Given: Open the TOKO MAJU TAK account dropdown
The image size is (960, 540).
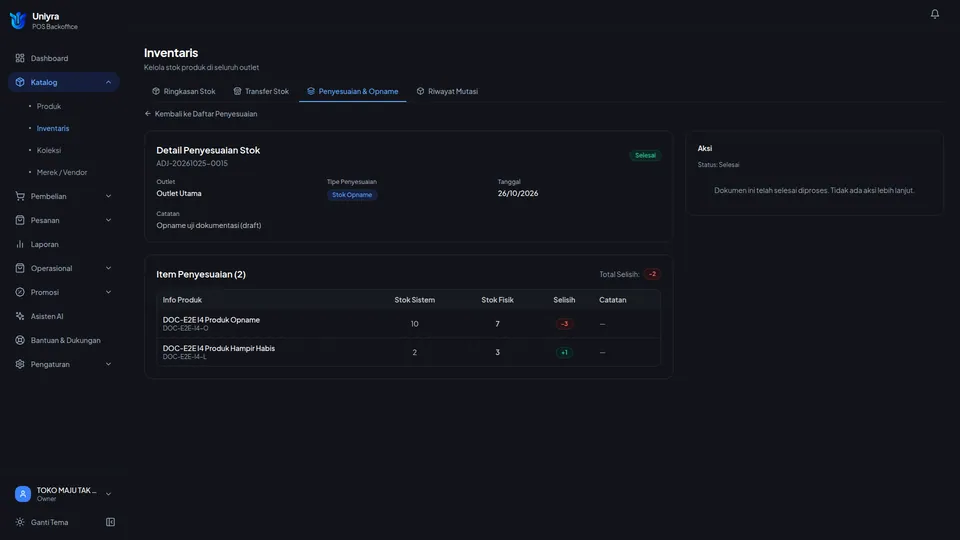Looking at the screenshot, I should tap(64, 493).
